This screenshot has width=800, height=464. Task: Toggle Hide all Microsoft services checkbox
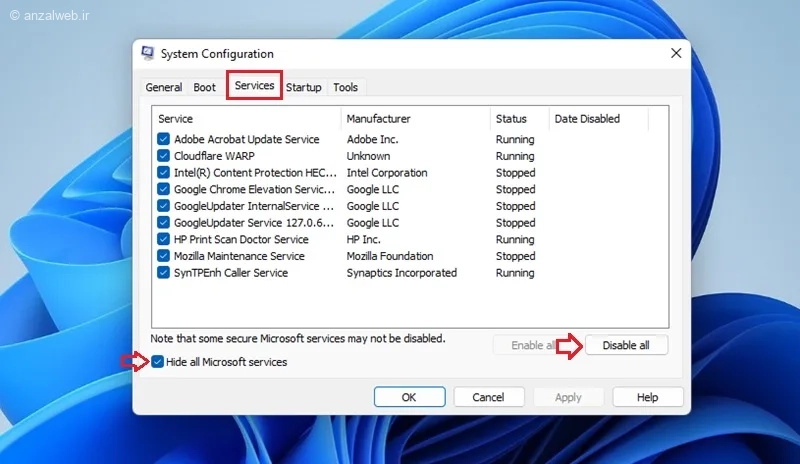click(x=157, y=362)
